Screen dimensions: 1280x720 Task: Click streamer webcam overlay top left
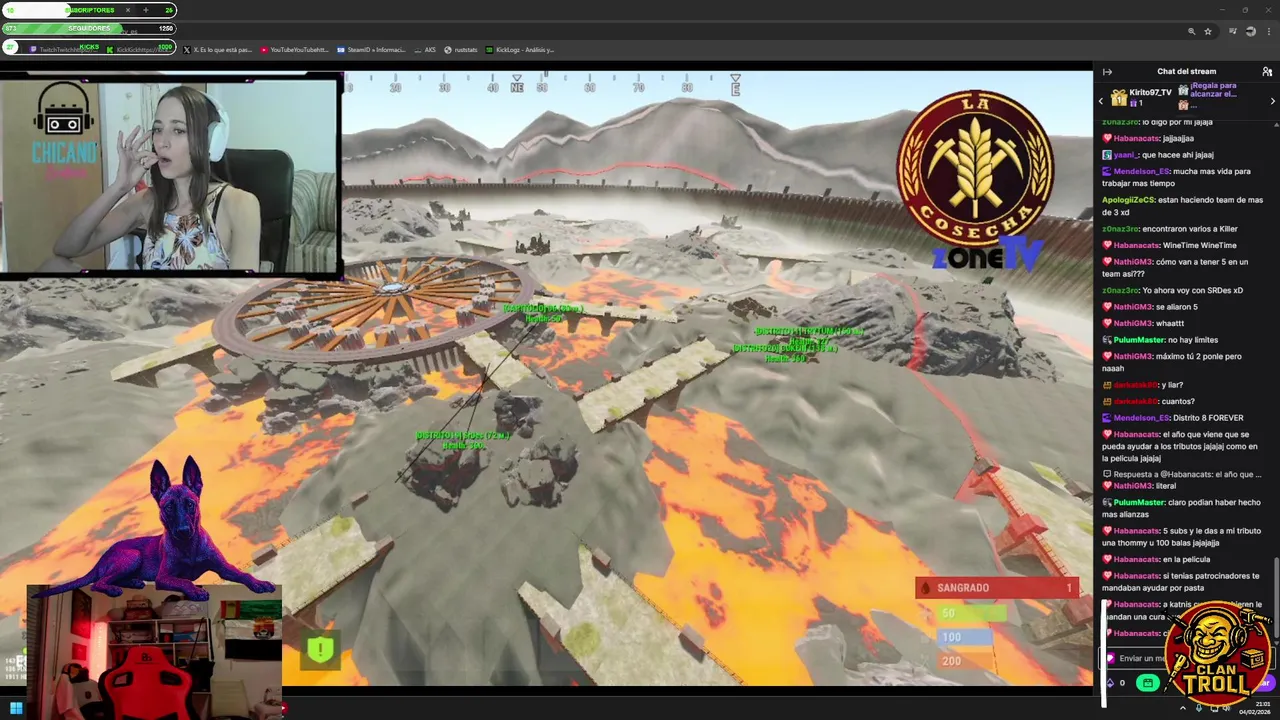(x=170, y=177)
